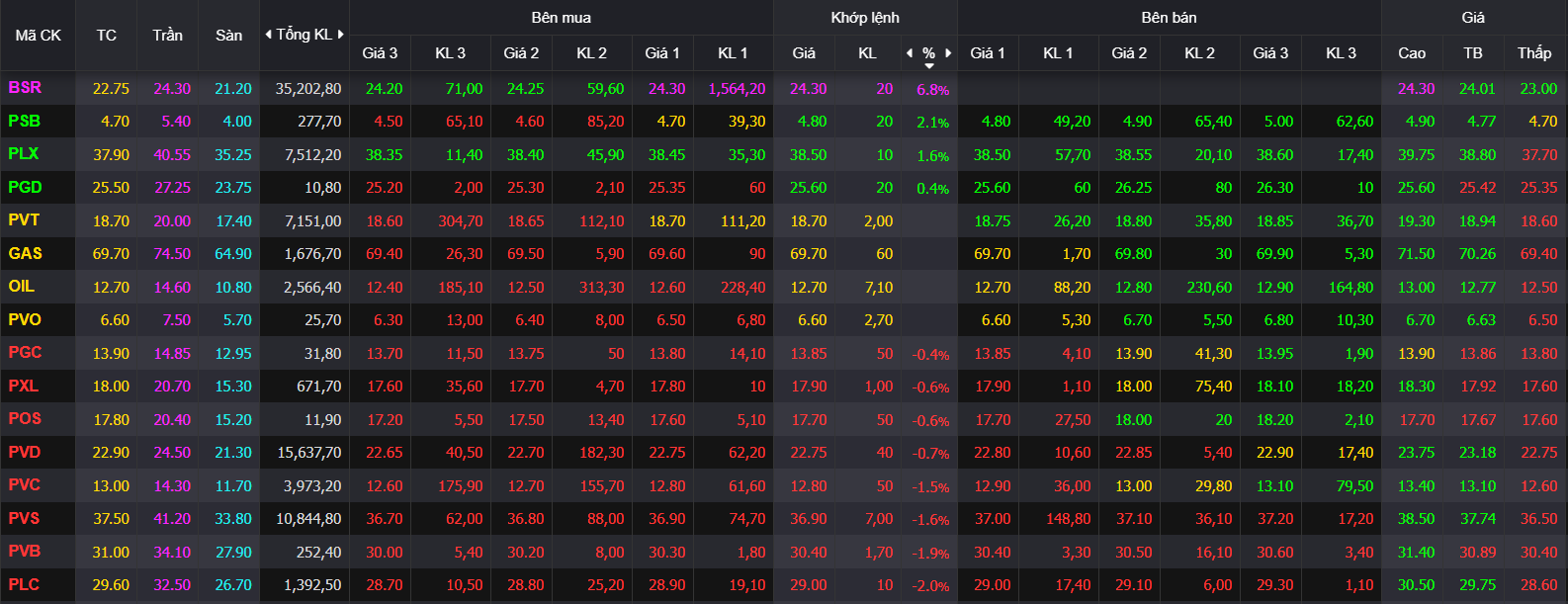Click the Cao column header
Screen dimensions: 1568x604
click(x=1412, y=53)
